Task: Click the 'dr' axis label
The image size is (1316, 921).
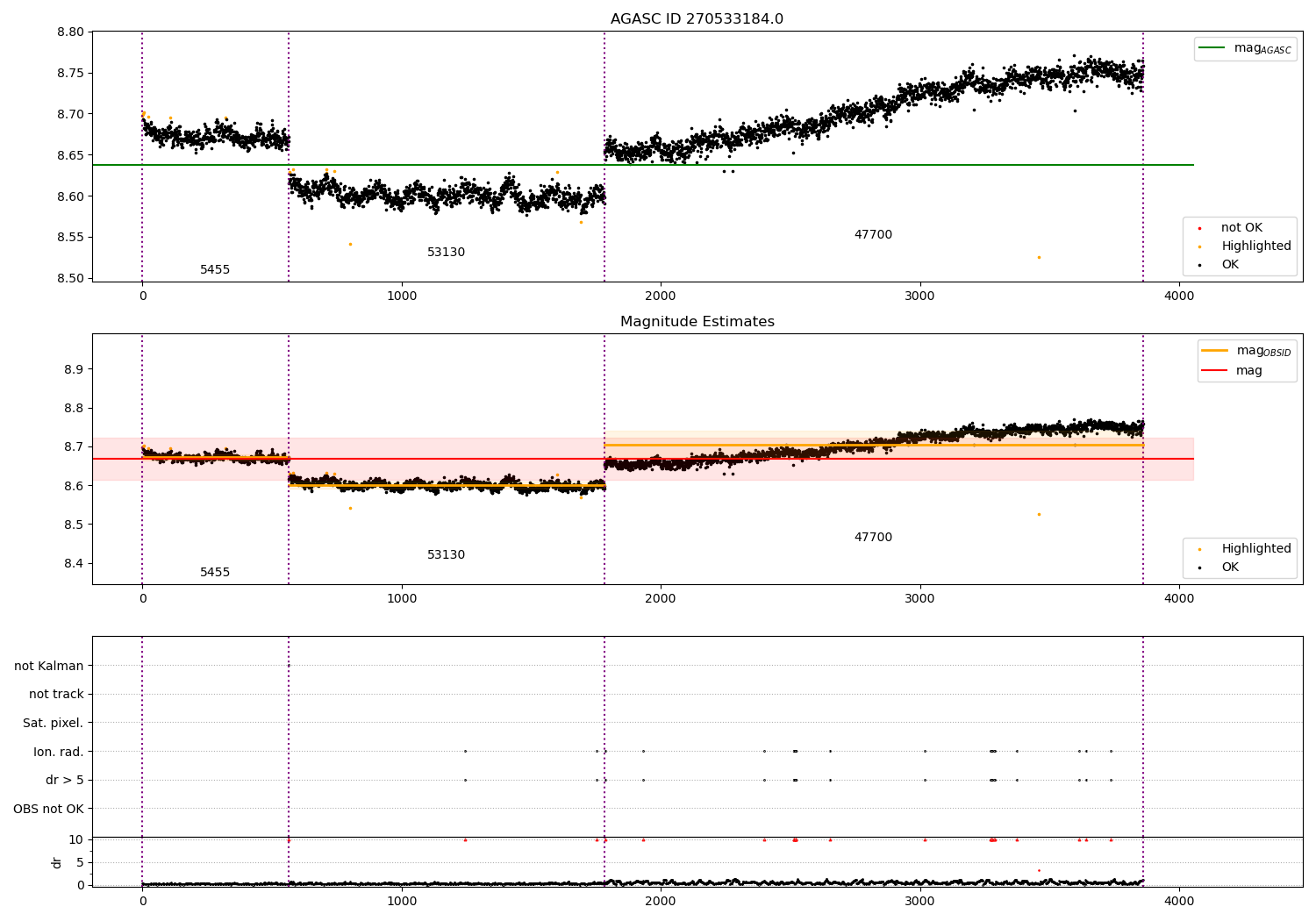Action: (x=57, y=862)
